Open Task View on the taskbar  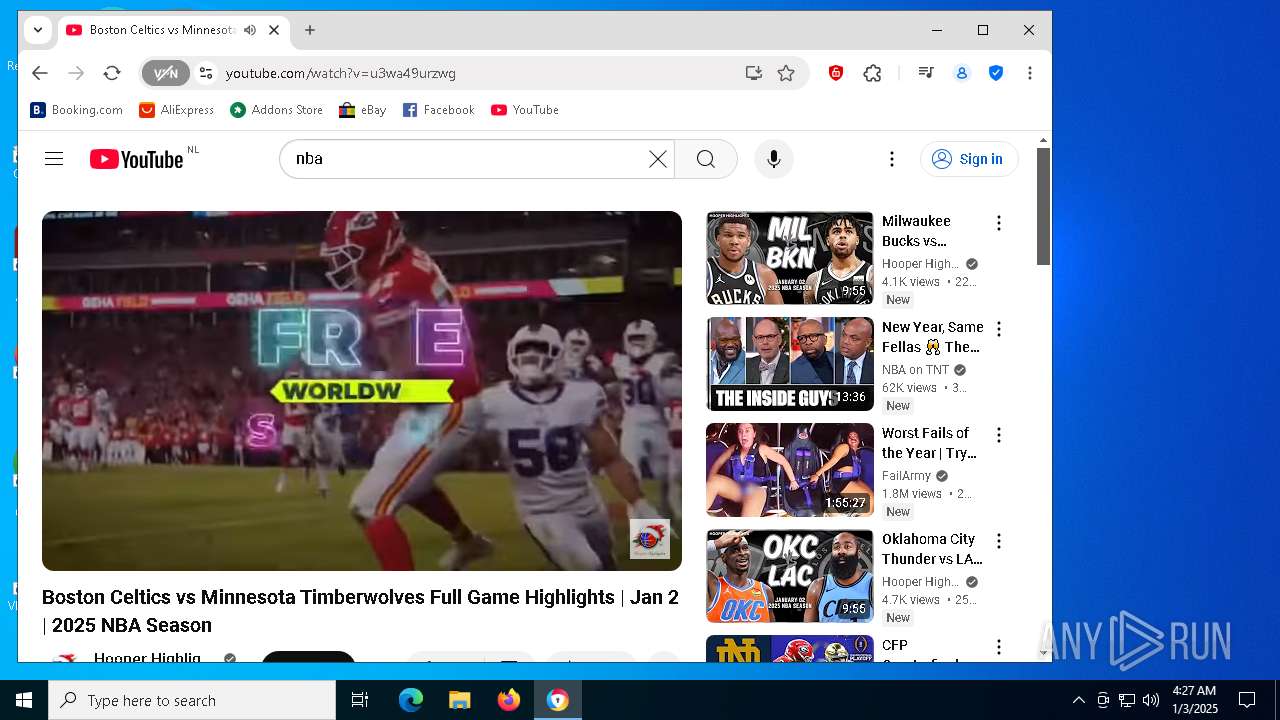360,700
